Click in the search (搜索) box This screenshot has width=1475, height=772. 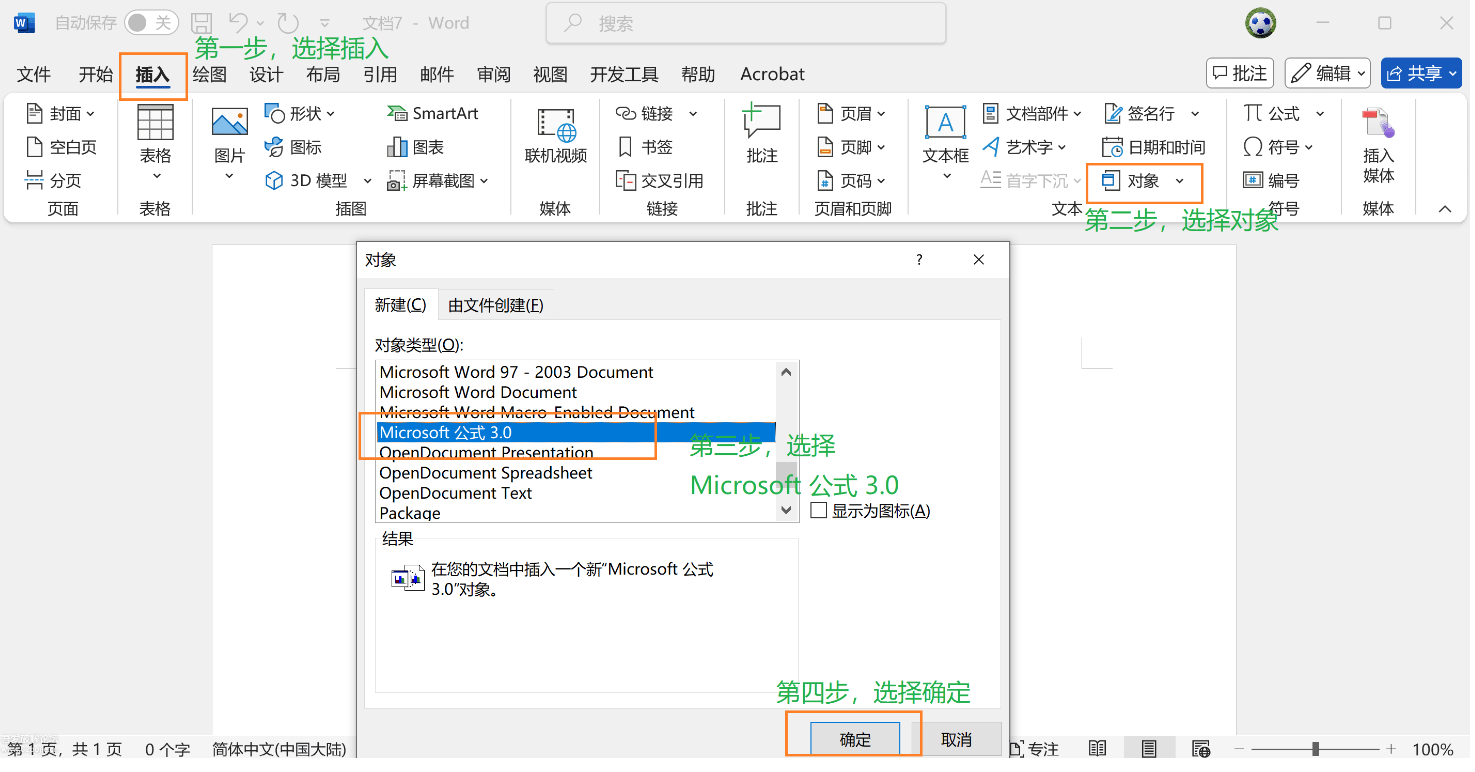pyautogui.click(x=746, y=23)
